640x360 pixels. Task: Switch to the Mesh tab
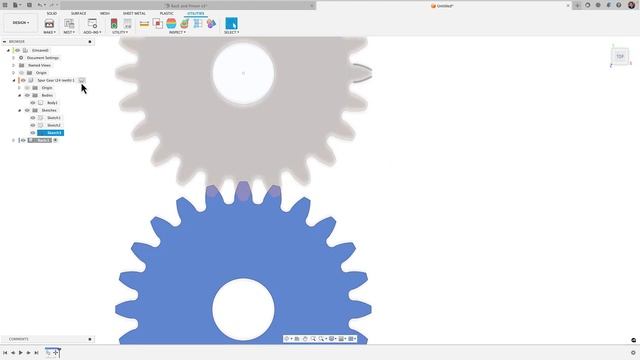click(x=105, y=13)
